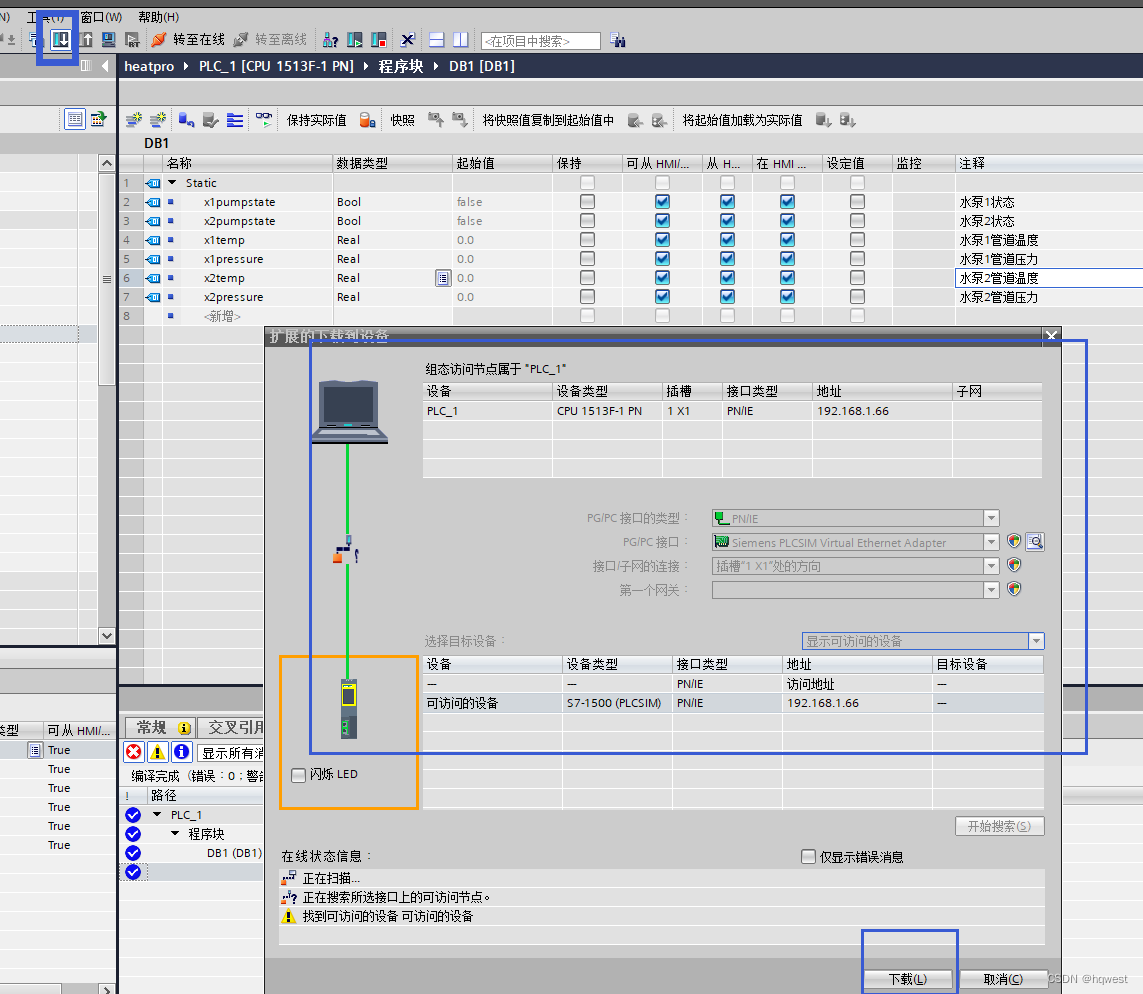This screenshot has width=1143, height=994.
Task: Click the scroll up arrow in the project tree
Action: 107,163
